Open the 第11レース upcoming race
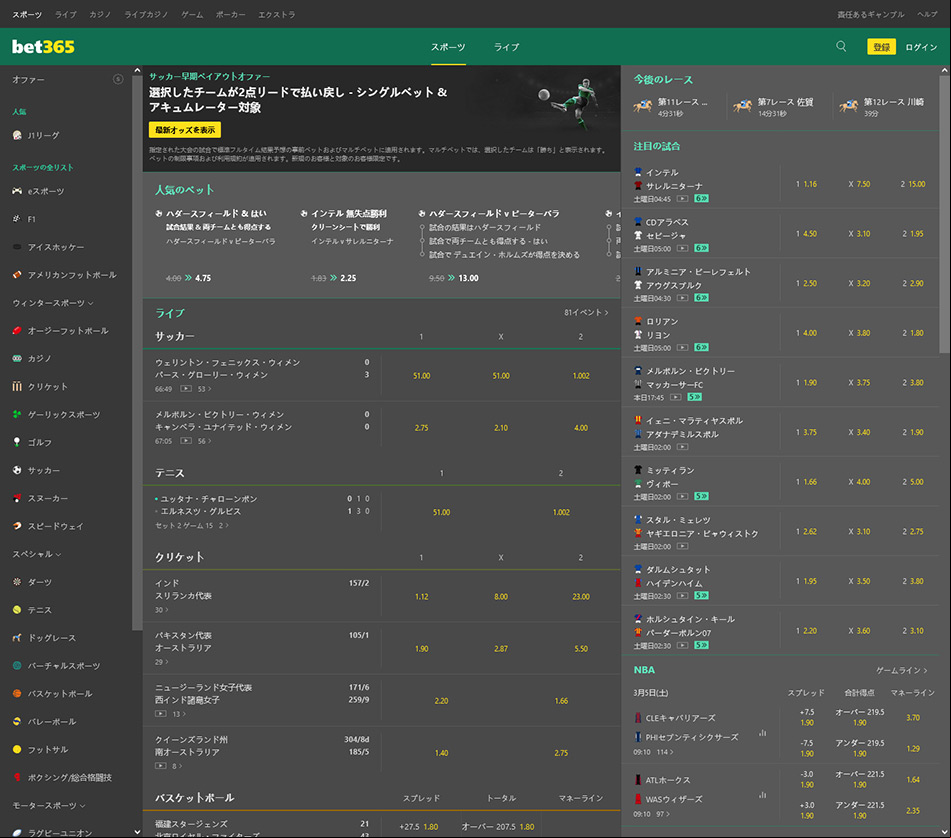The width and height of the screenshot is (951, 838). click(672, 106)
